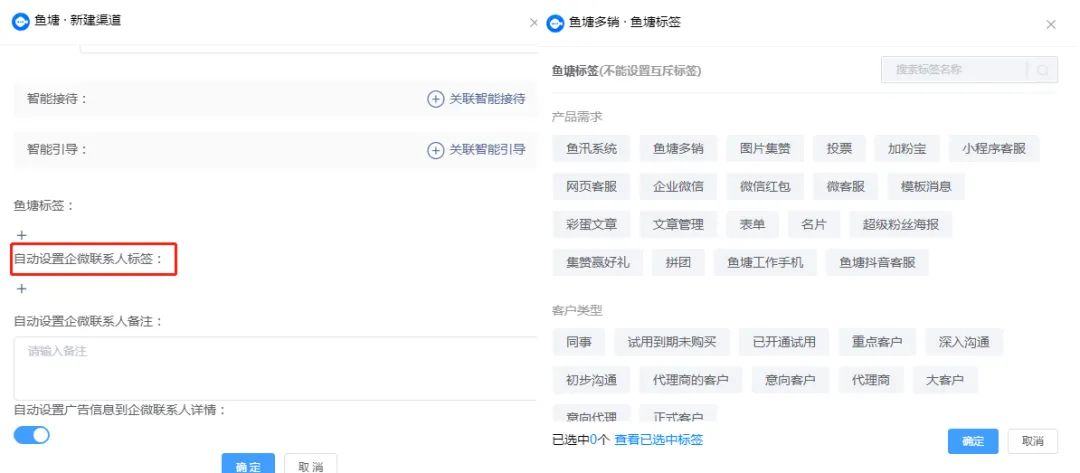This screenshot has height=473, width=1080.
Task: Select the 鱼塘抖音客服 tag
Action: tap(878, 263)
